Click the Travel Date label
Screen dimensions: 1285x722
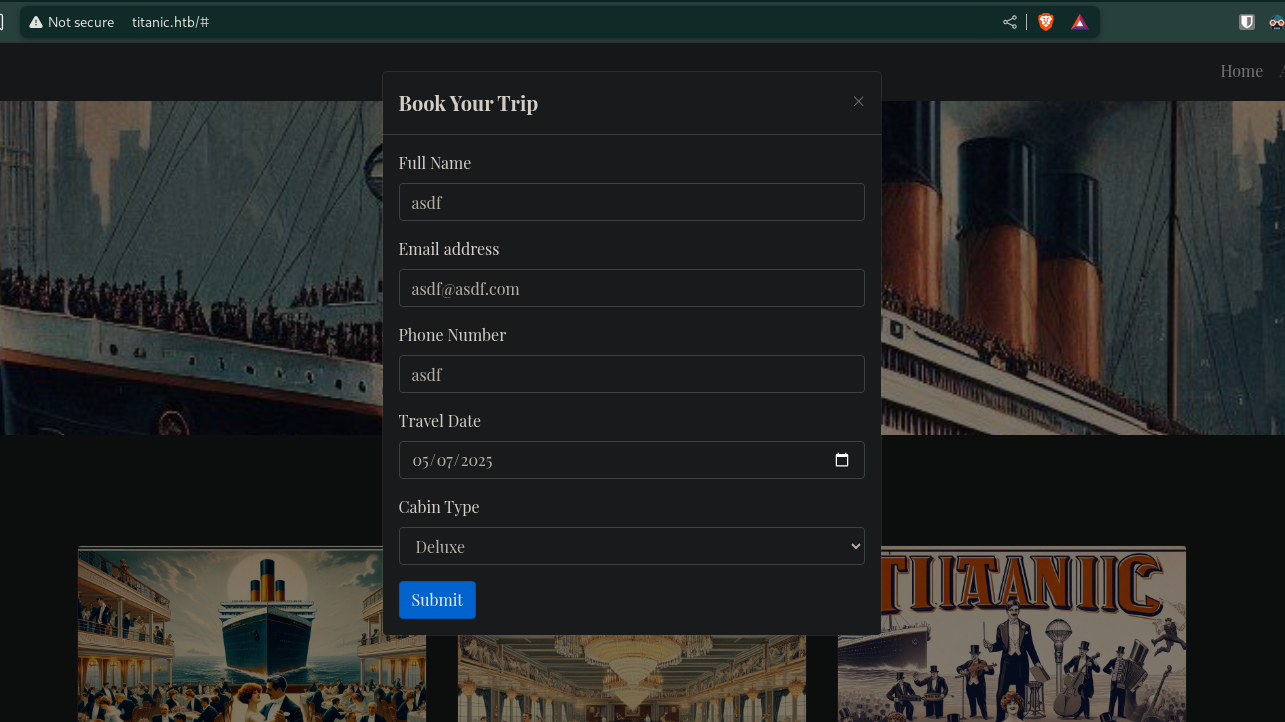coord(440,421)
